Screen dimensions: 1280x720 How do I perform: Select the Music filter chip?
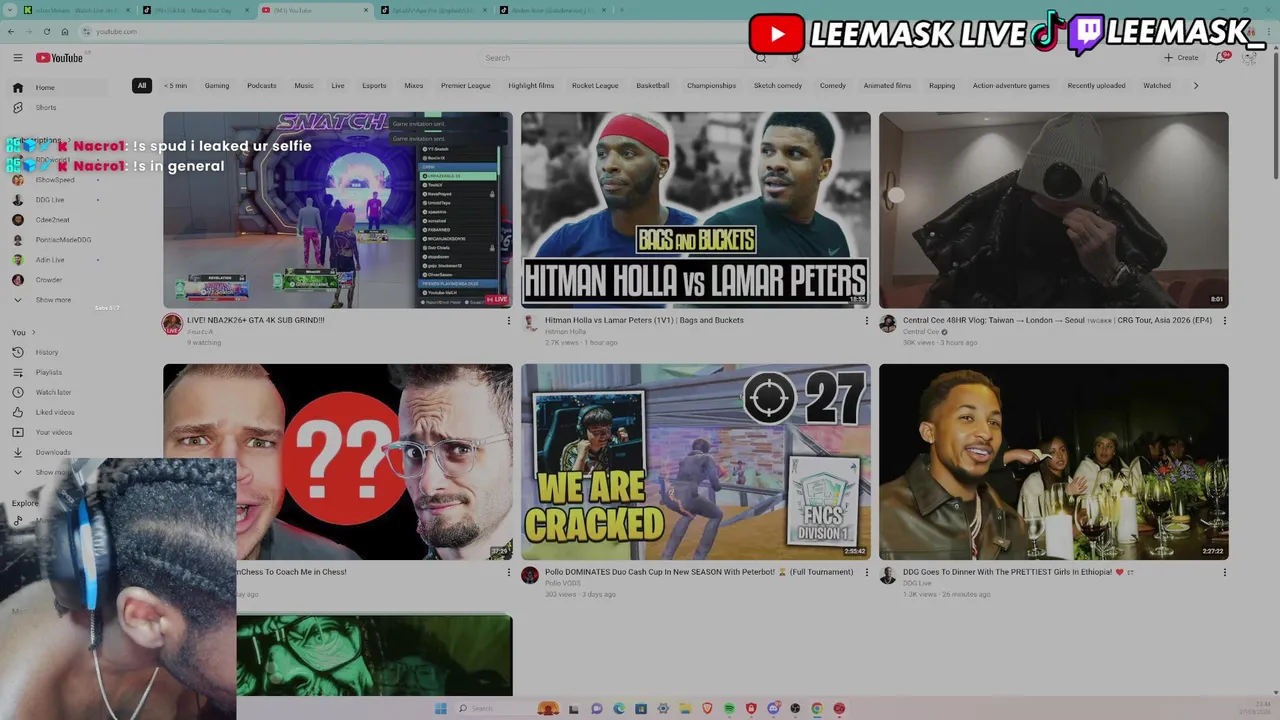pos(304,86)
